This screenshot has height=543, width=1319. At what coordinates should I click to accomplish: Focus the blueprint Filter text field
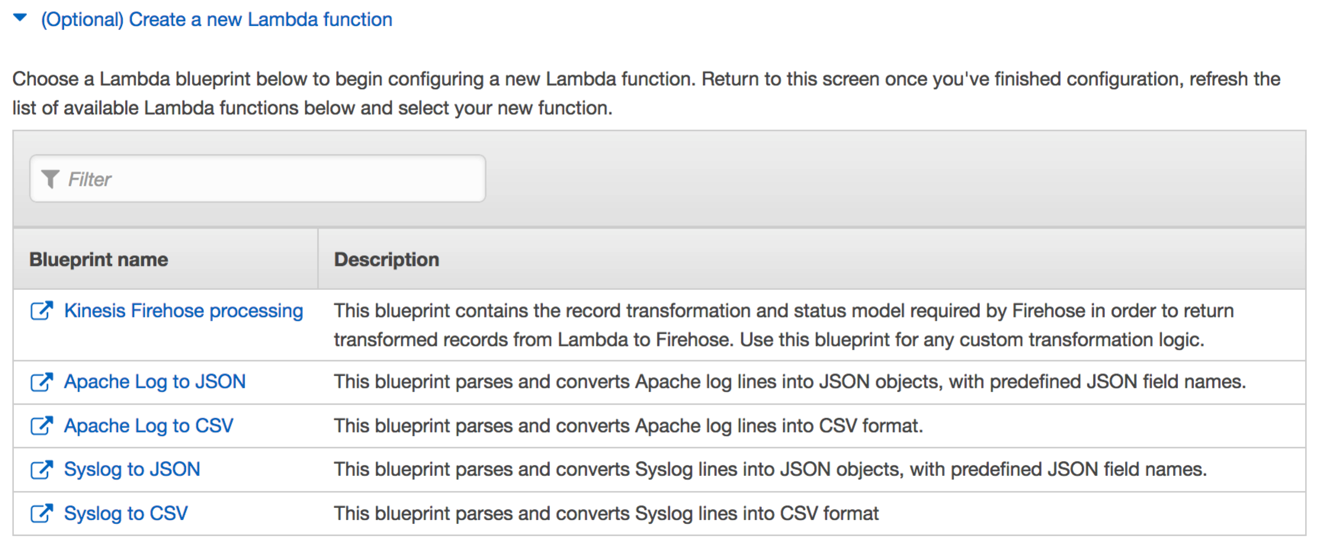tap(270, 179)
